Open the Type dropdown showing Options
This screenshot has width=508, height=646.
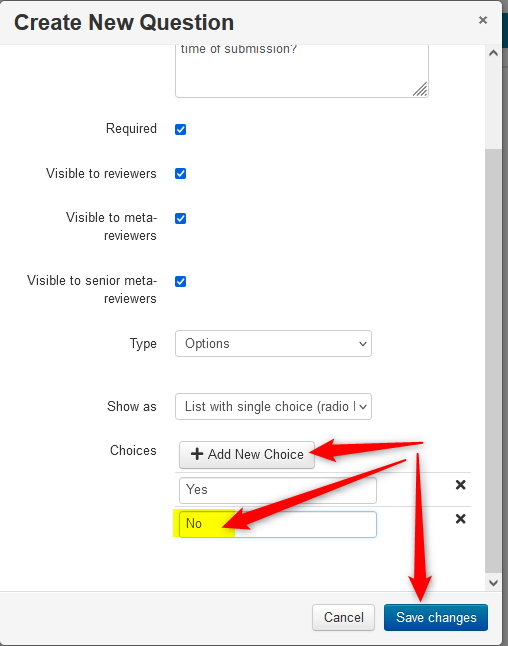click(x=273, y=344)
